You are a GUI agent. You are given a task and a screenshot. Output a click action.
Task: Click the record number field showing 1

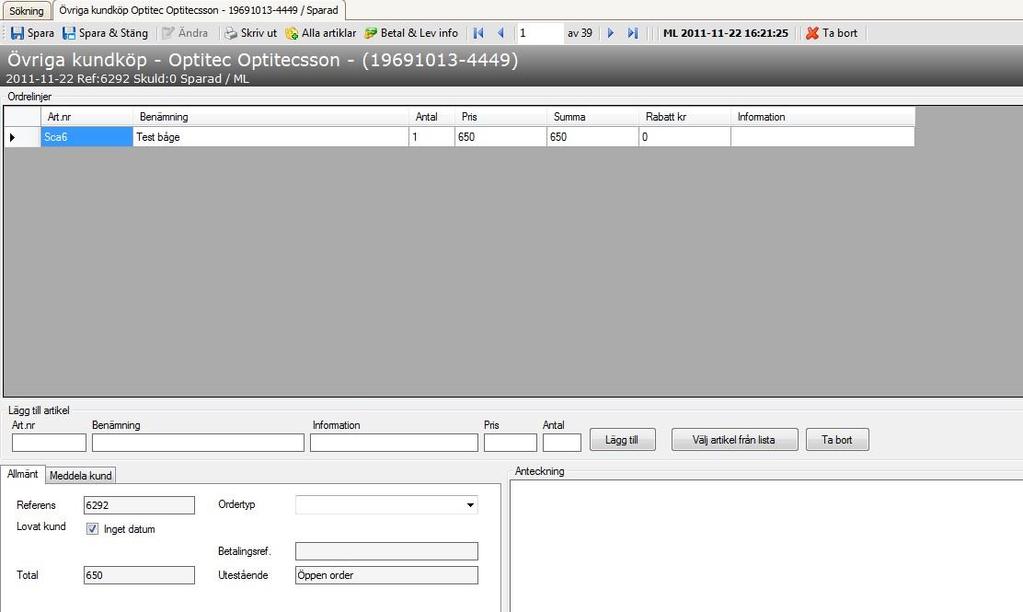pyautogui.click(x=540, y=33)
